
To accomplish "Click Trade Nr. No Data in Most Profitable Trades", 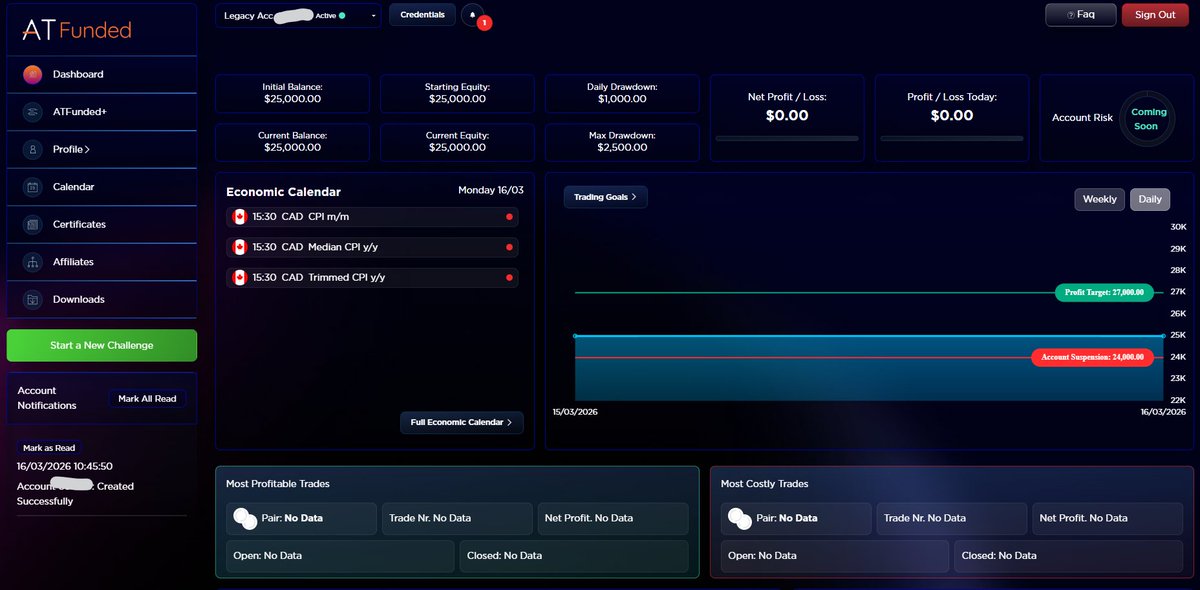I will tap(457, 519).
